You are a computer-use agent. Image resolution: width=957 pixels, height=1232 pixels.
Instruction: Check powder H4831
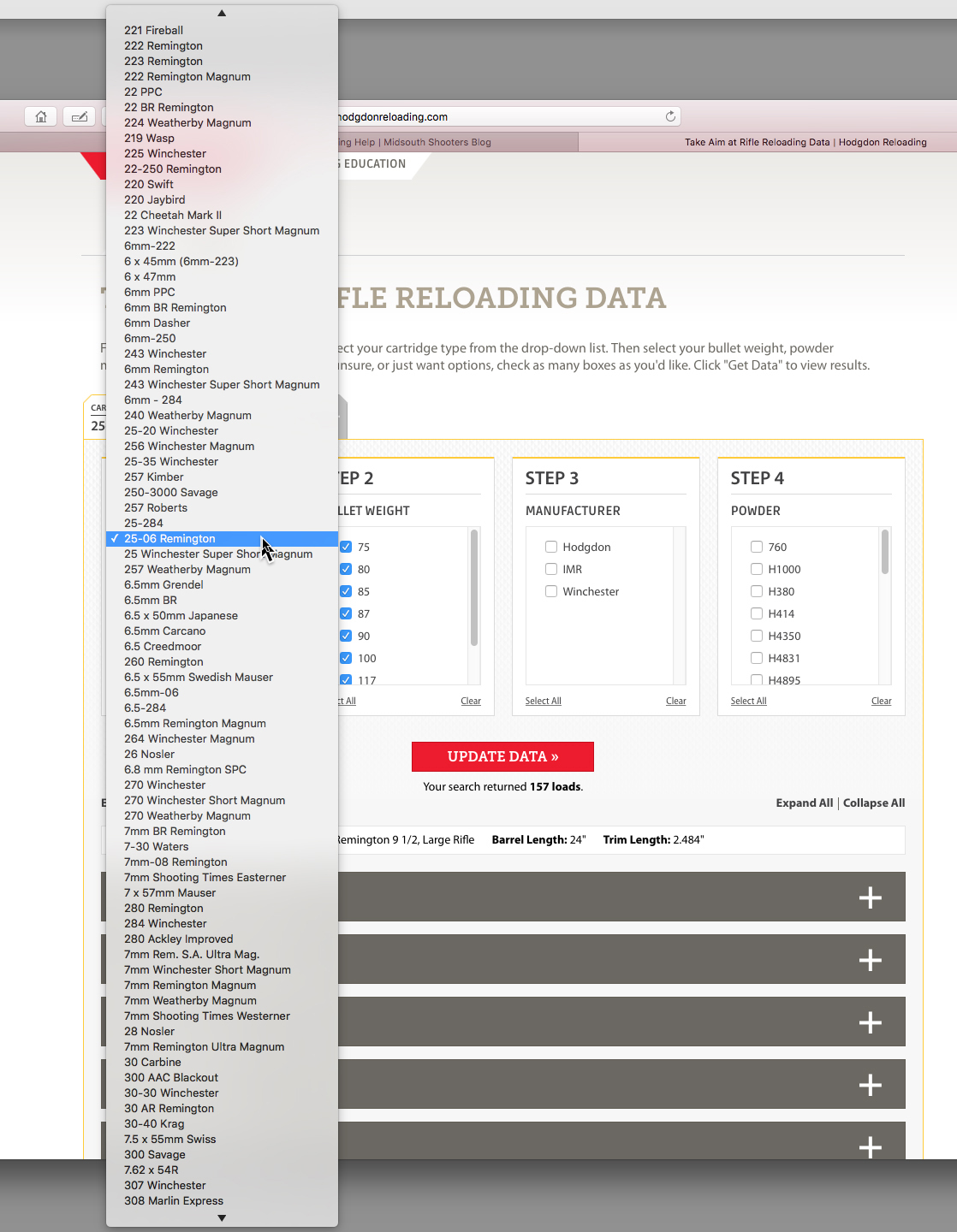point(757,658)
